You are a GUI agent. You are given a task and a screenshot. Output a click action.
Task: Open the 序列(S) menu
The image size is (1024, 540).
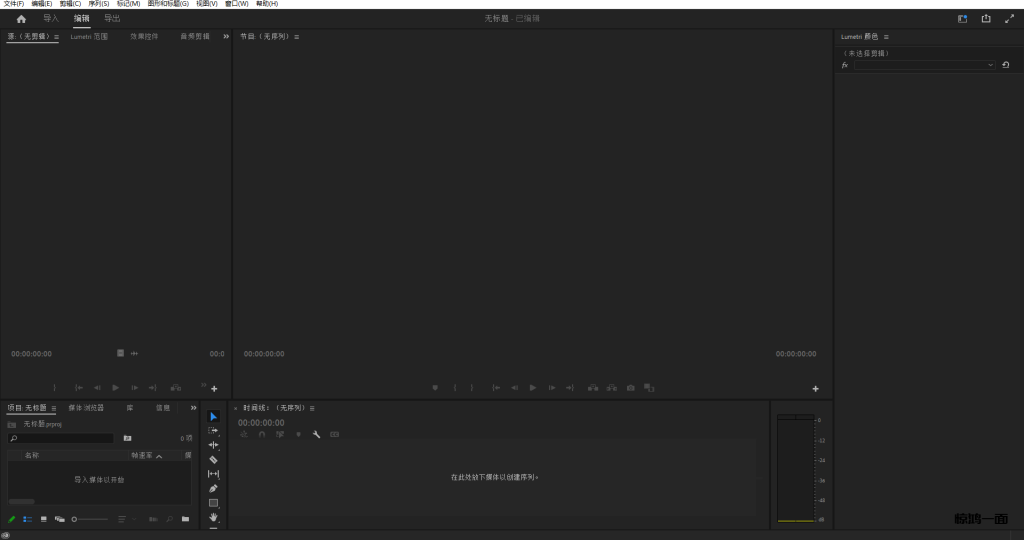99,4
